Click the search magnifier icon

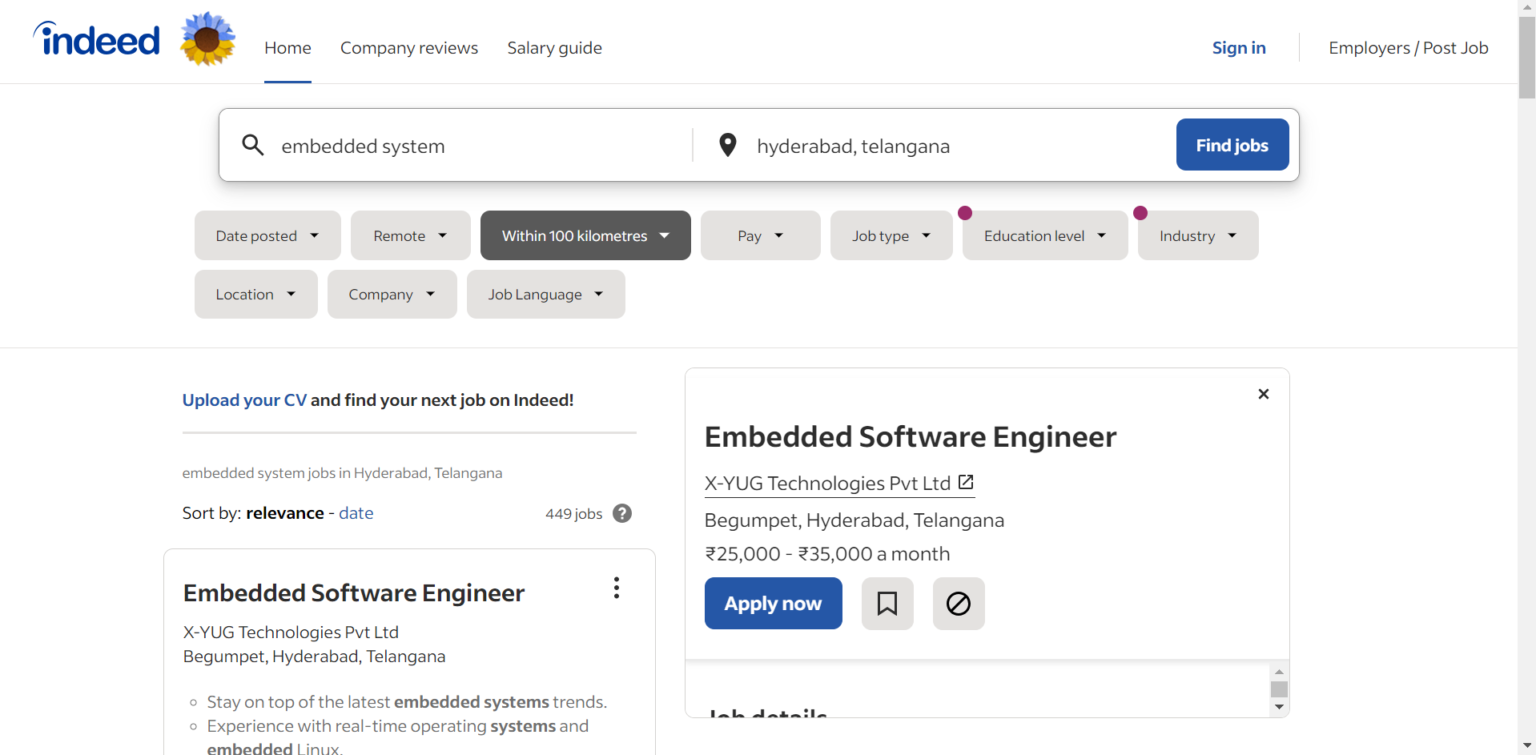click(253, 145)
